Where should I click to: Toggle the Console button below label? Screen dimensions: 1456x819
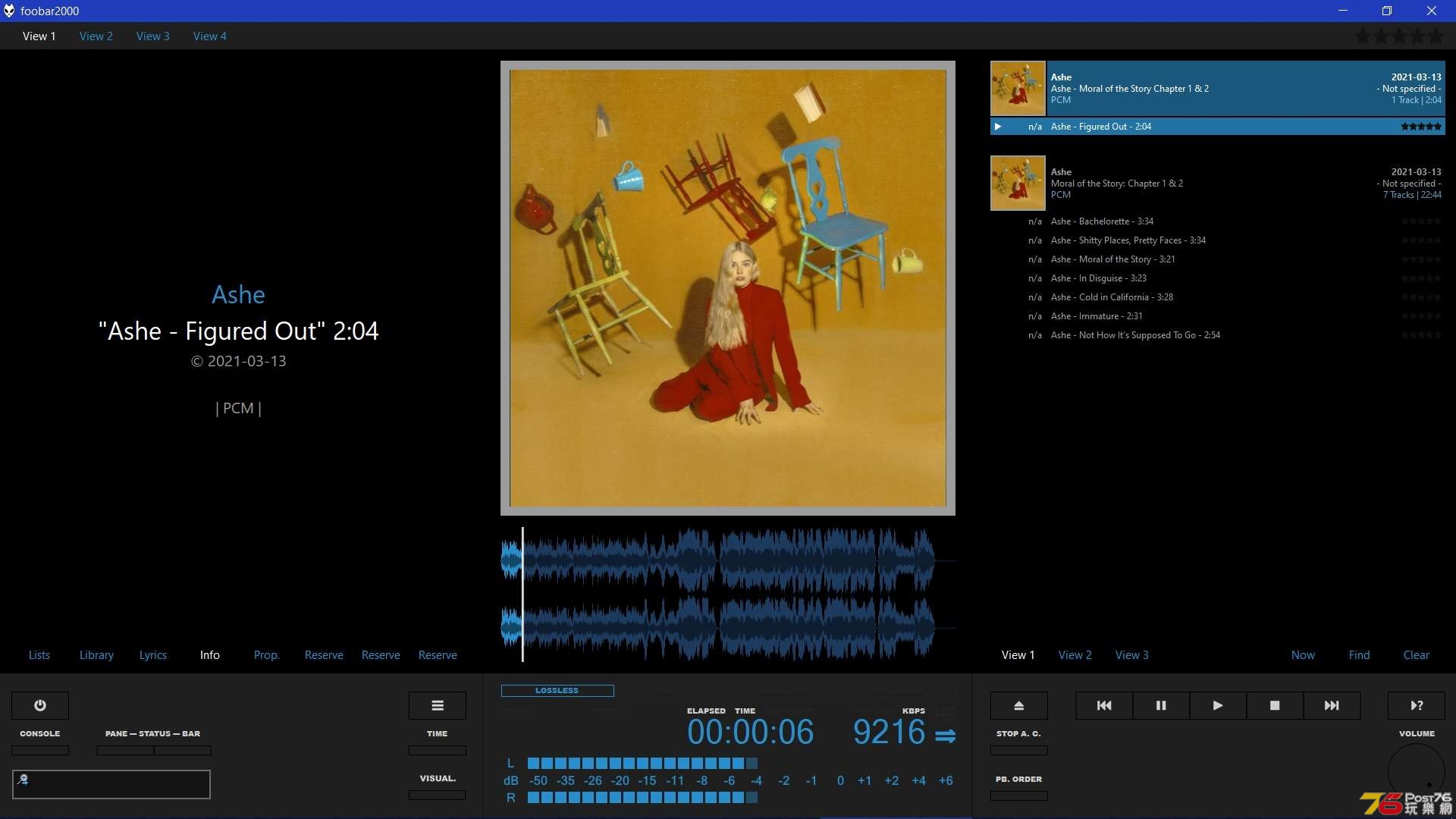40,750
